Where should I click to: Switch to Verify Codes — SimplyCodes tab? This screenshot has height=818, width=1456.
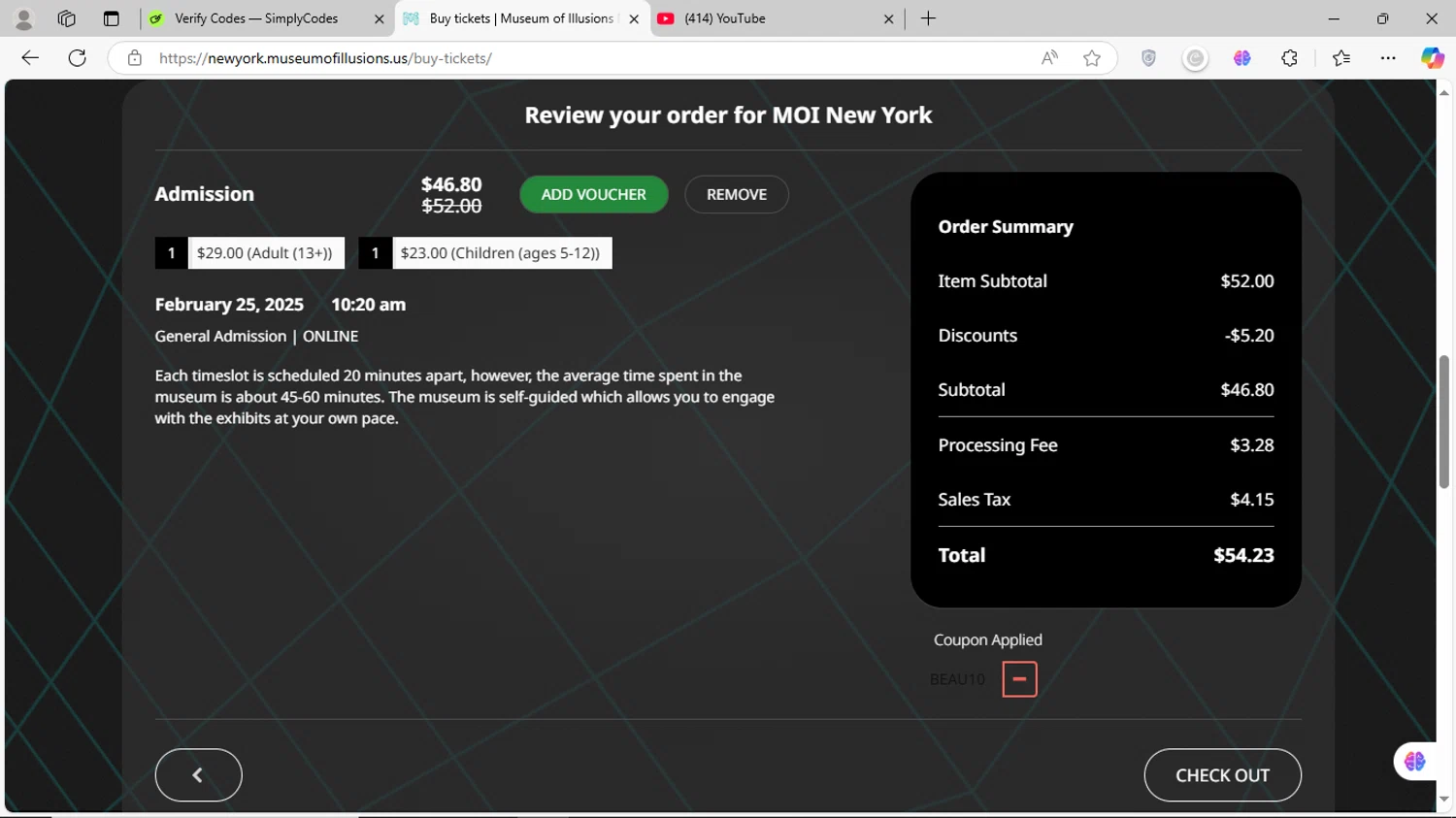click(256, 18)
